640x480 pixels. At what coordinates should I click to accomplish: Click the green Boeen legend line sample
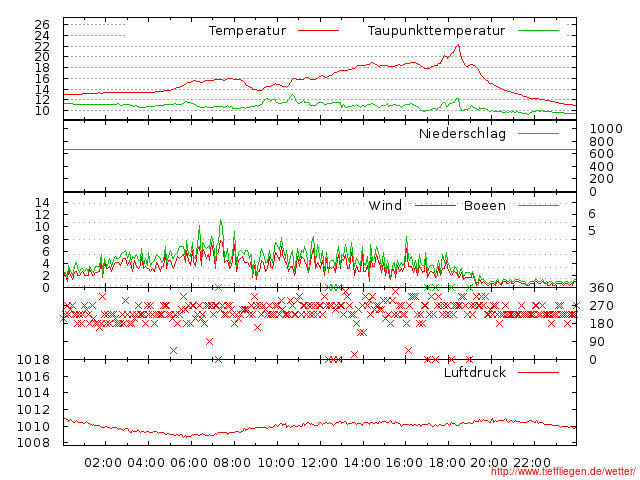tap(538, 205)
